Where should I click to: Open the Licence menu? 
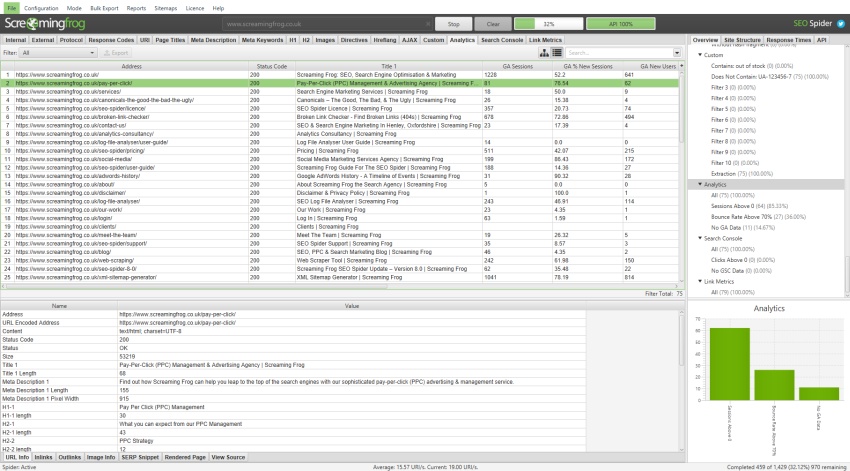195,8
